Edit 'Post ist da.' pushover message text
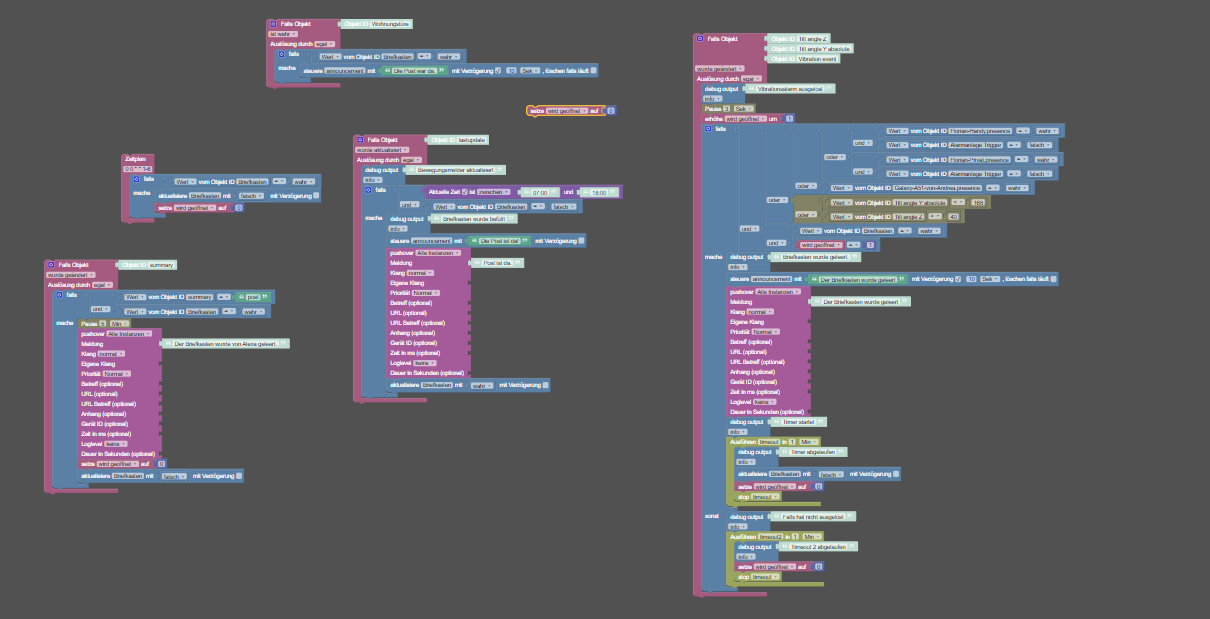Viewport: 1210px width, 619px height. [498, 263]
